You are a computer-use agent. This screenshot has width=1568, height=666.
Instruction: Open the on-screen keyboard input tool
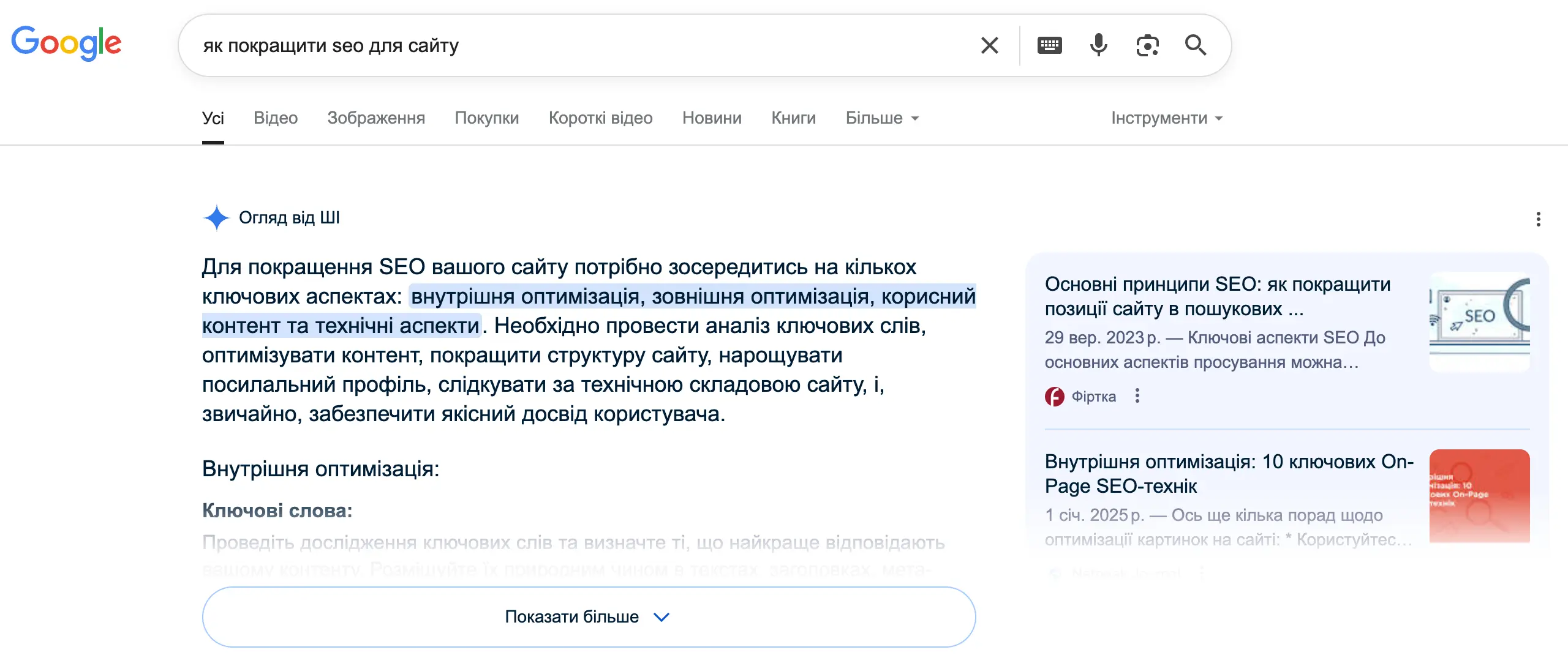[x=1049, y=45]
